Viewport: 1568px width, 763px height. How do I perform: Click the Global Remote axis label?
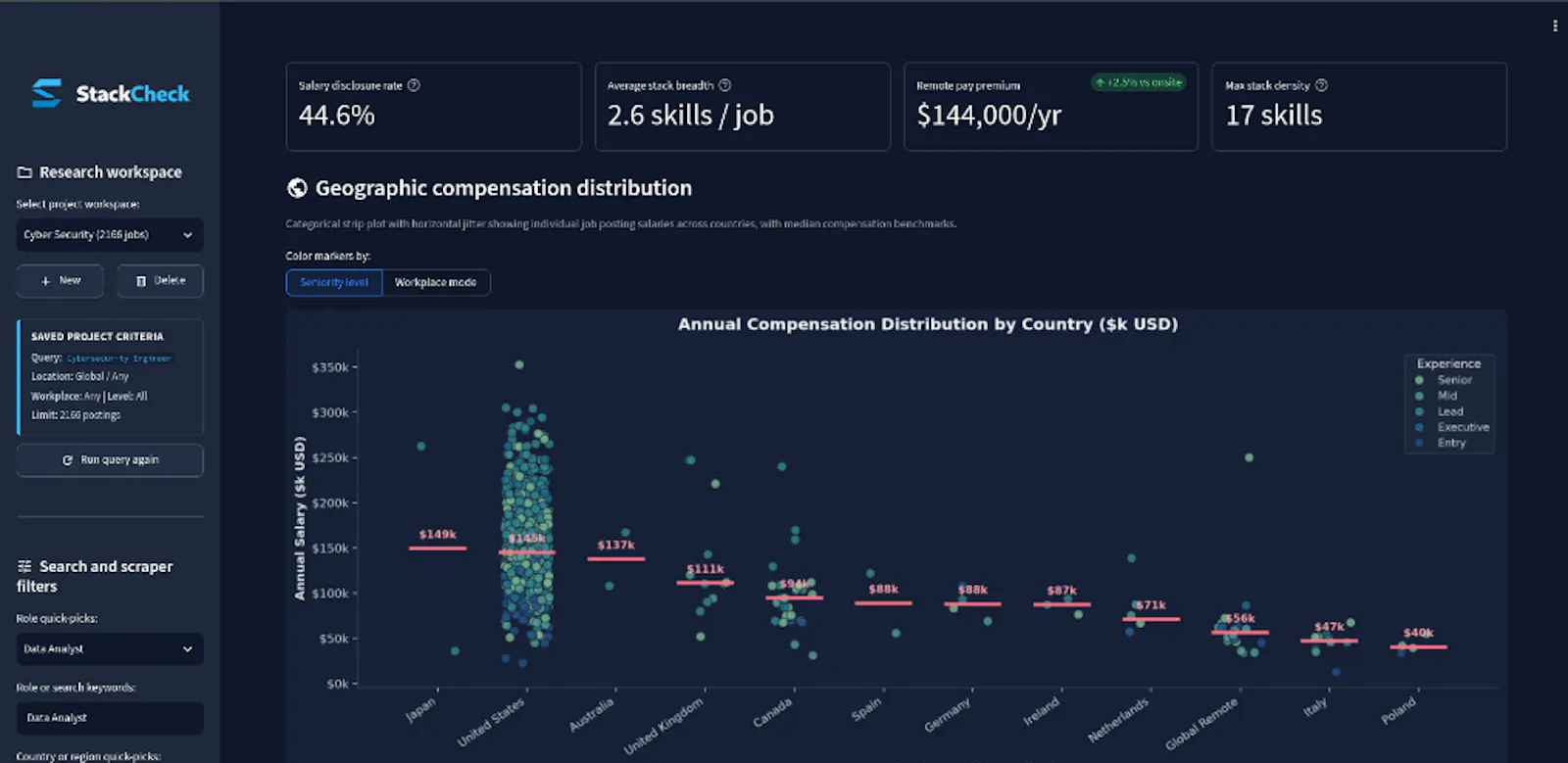tap(1202, 725)
